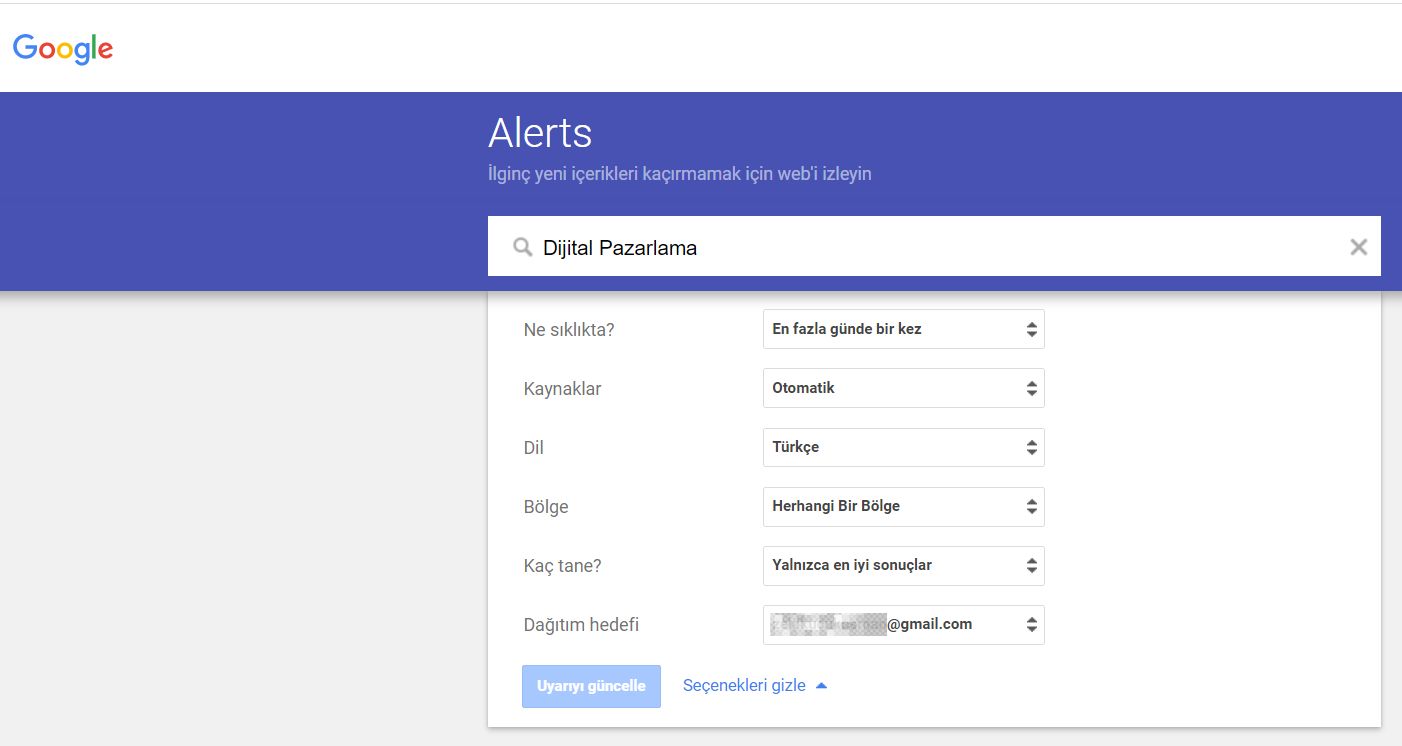1402x746 pixels.
Task: Click the search magnifier icon
Action: (x=522, y=247)
